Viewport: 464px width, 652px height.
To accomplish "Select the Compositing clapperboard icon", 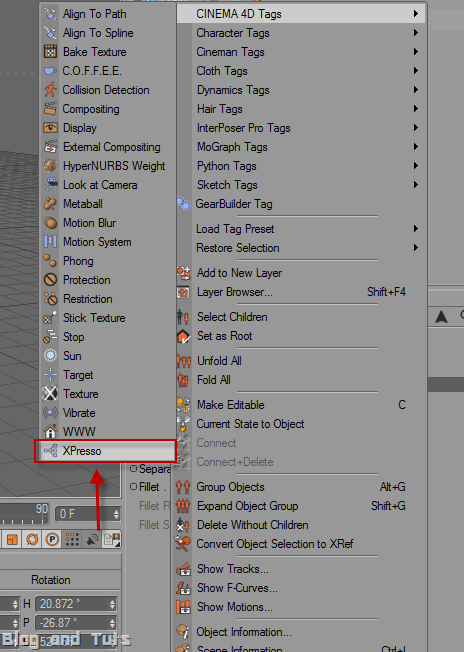I will pos(50,109).
